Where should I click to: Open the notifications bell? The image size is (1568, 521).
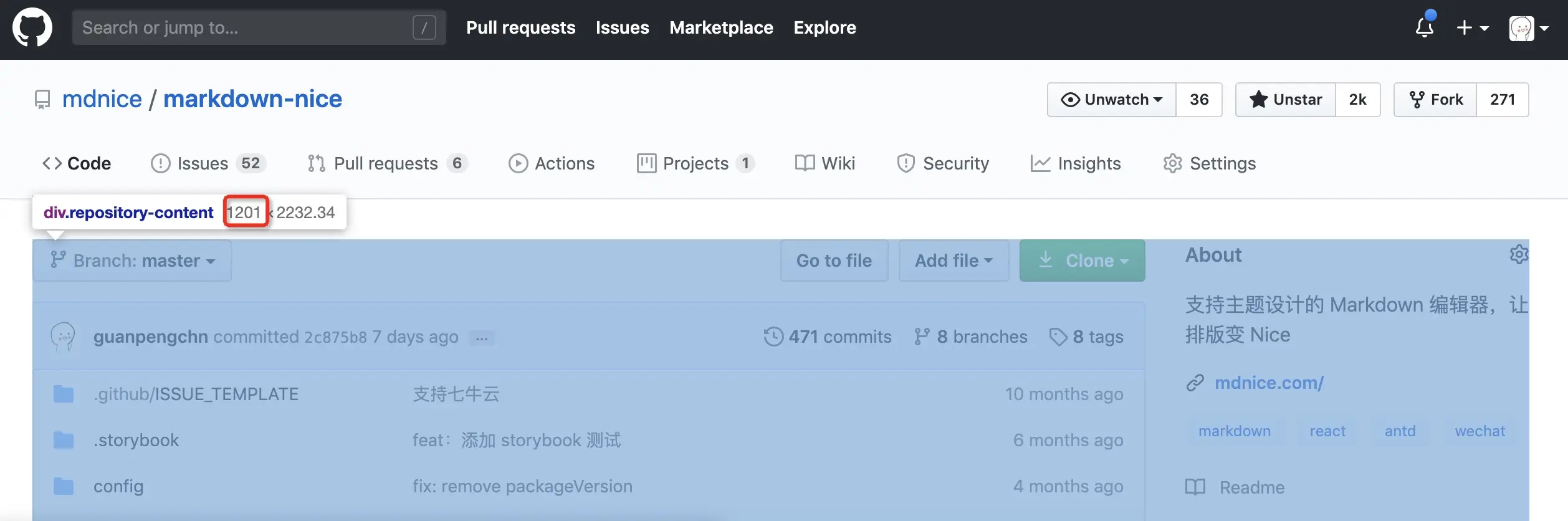(x=1425, y=27)
